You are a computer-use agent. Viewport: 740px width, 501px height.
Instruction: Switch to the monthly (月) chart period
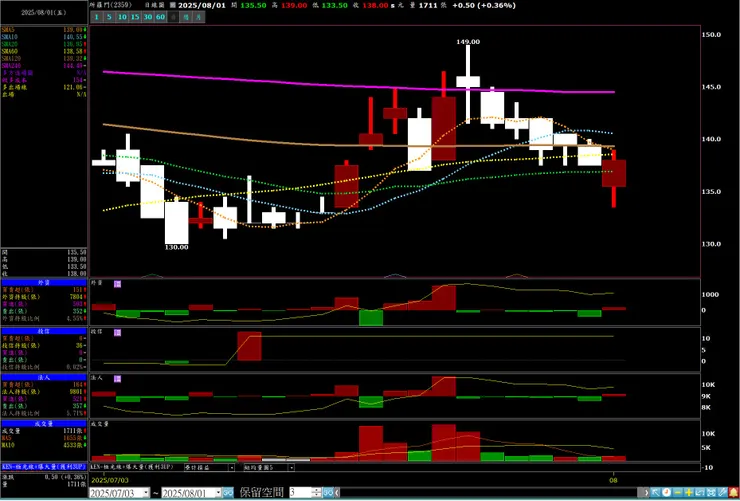tap(199, 17)
